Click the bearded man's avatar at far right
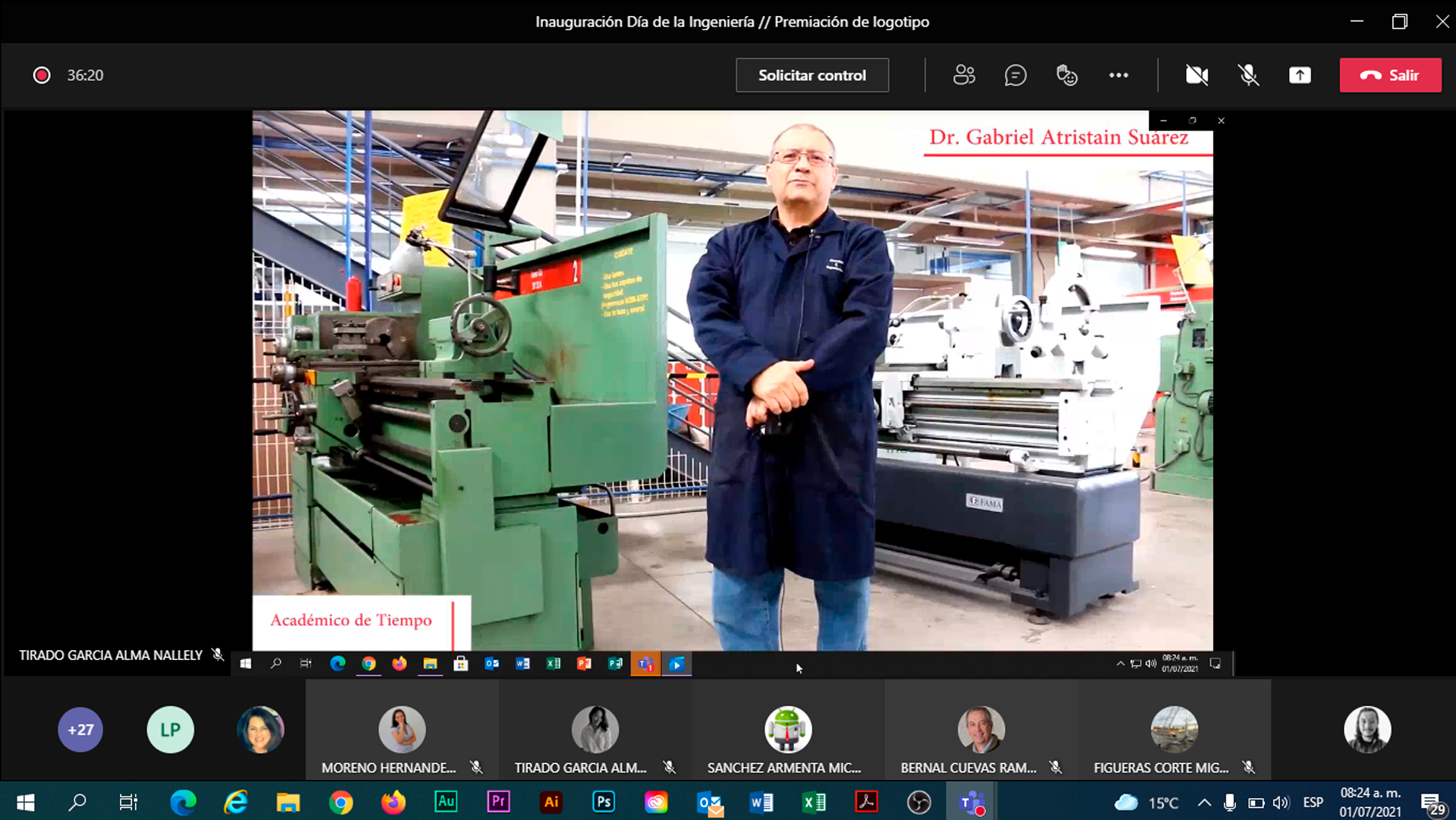This screenshot has width=1456, height=820. tap(1367, 730)
